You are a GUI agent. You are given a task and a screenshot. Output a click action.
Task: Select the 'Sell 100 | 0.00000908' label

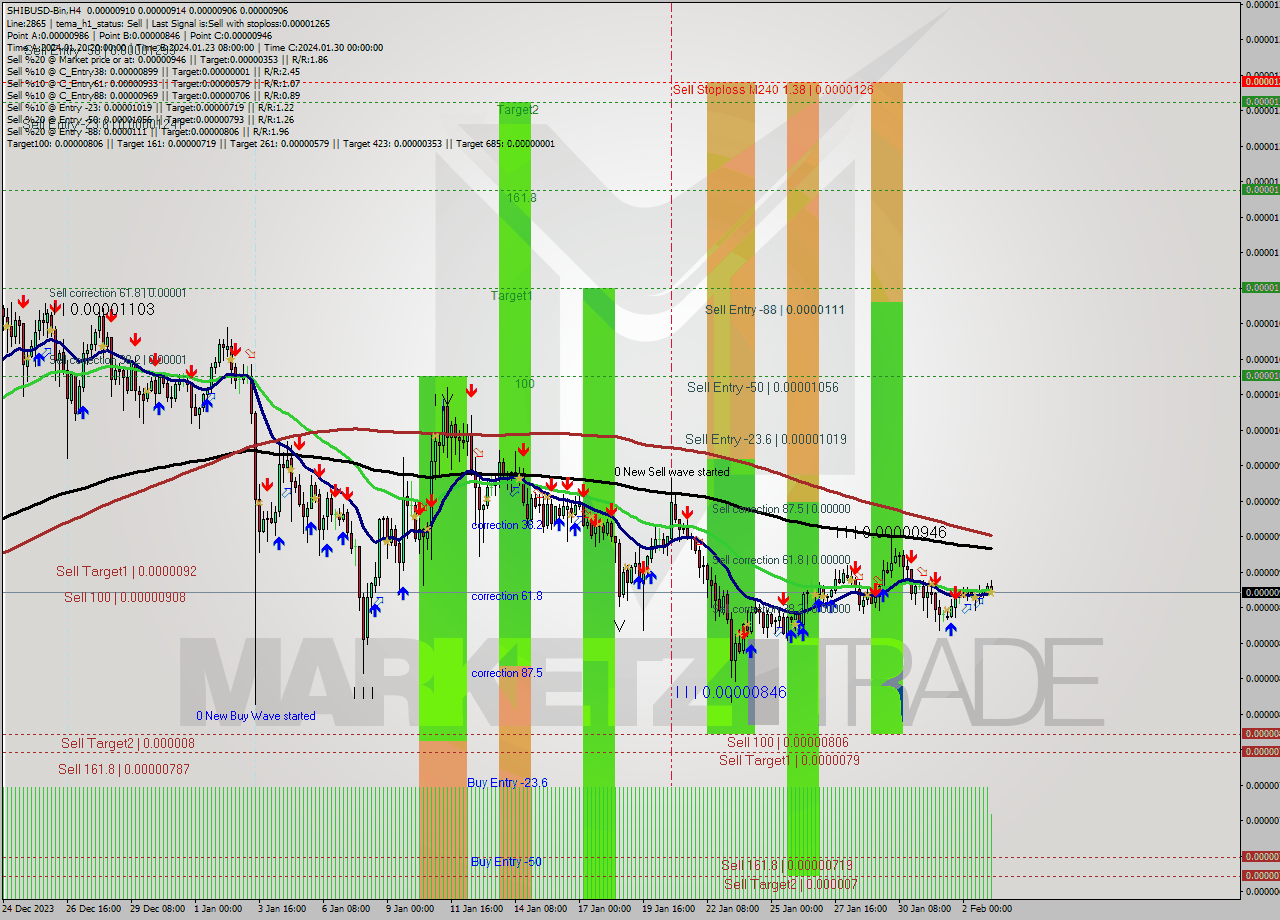point(125,597)
